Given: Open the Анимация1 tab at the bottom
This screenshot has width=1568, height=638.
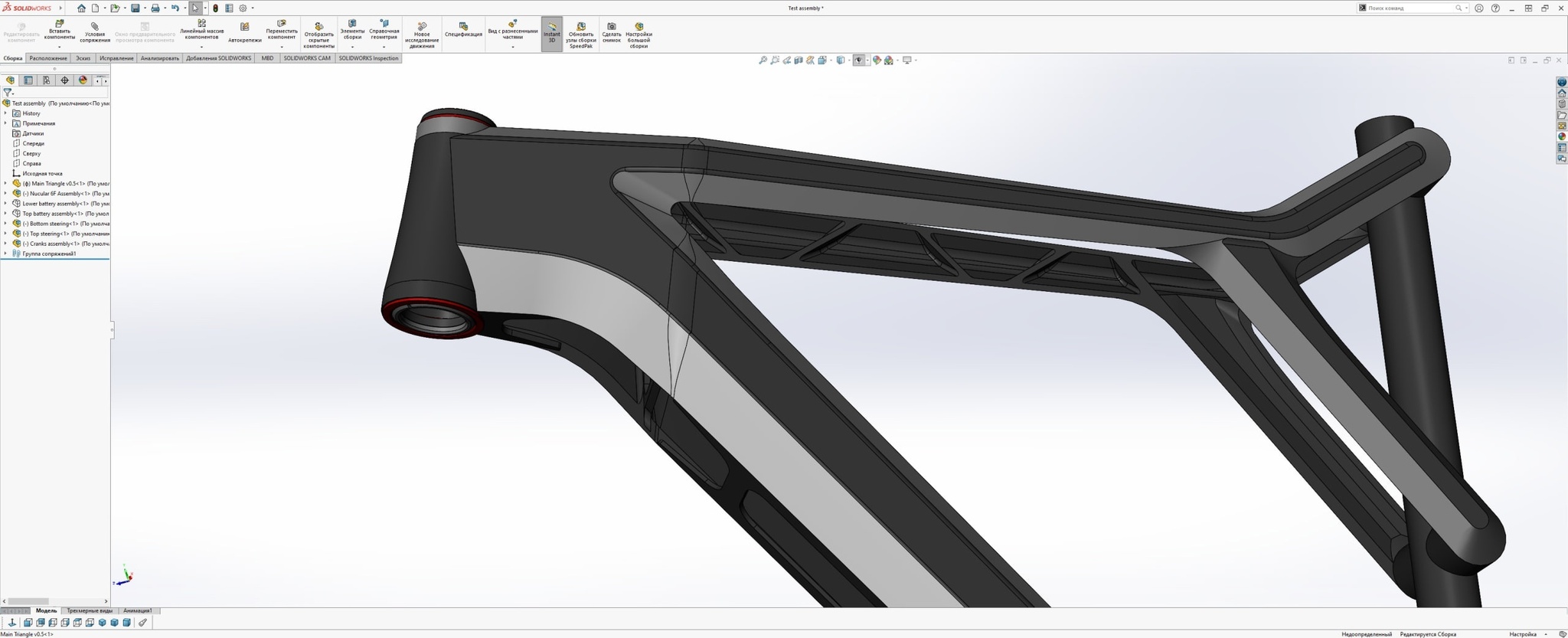Looking at the screenshot, I should (138, 610).
